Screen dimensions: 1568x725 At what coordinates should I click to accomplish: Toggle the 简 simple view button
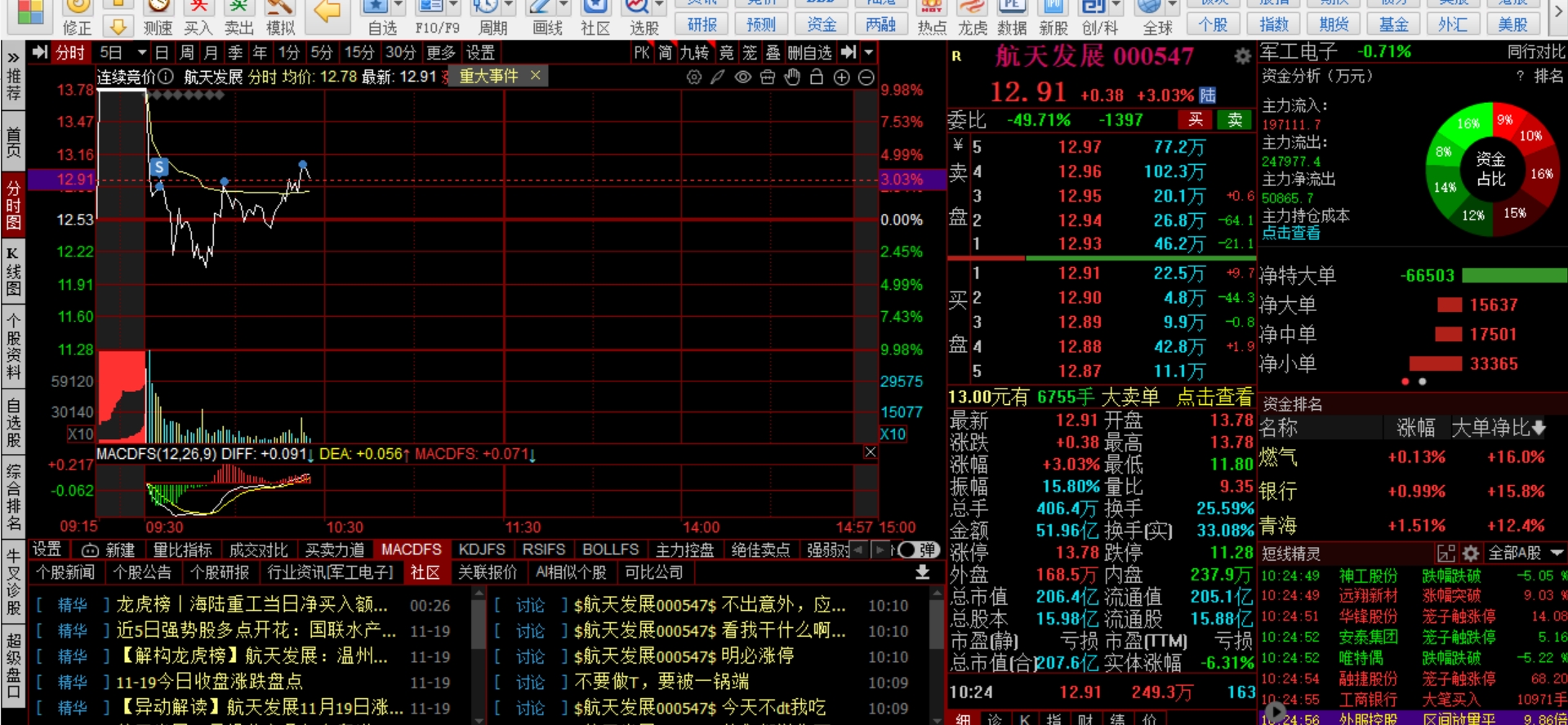point(666,53)
